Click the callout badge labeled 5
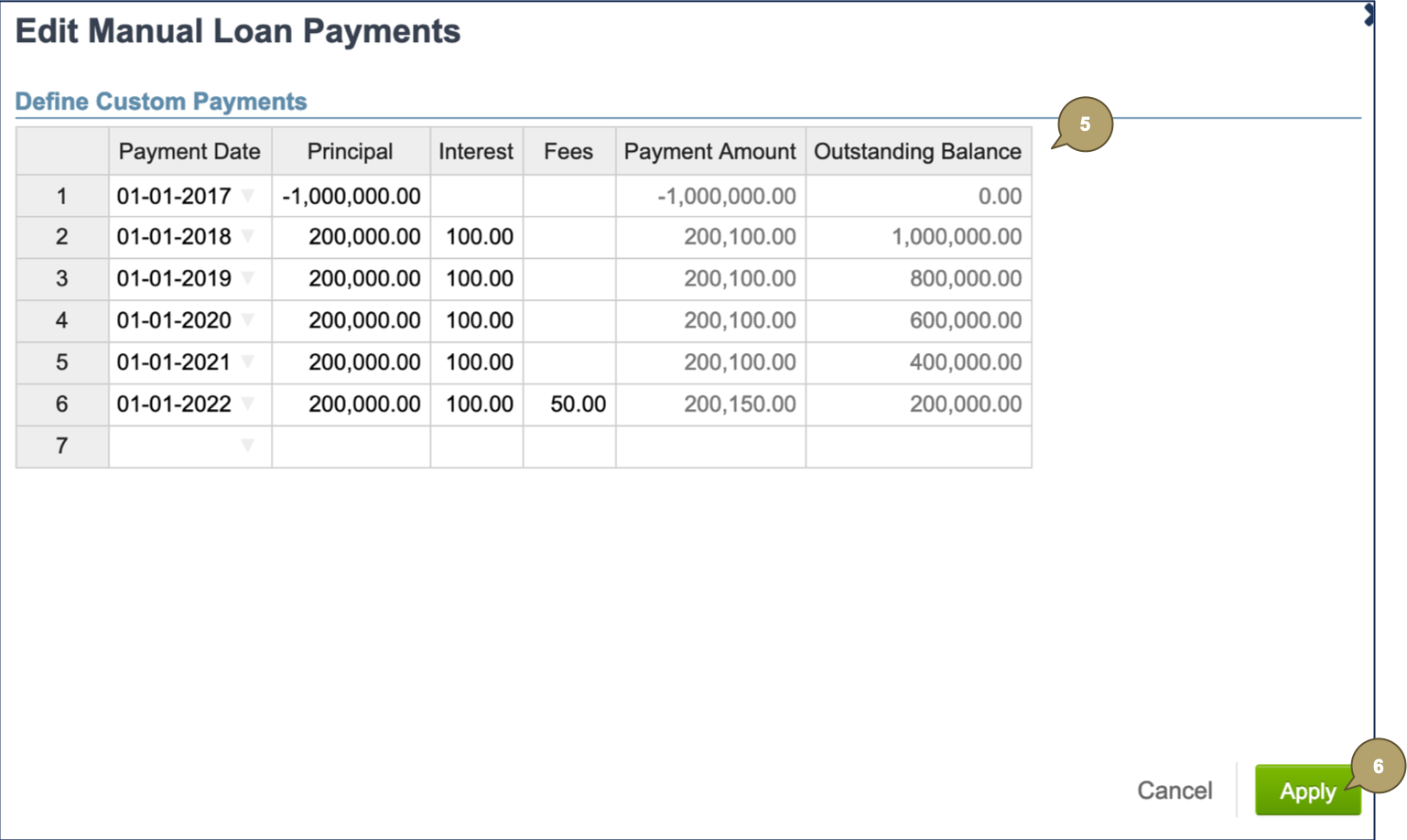 [1085, 124]
